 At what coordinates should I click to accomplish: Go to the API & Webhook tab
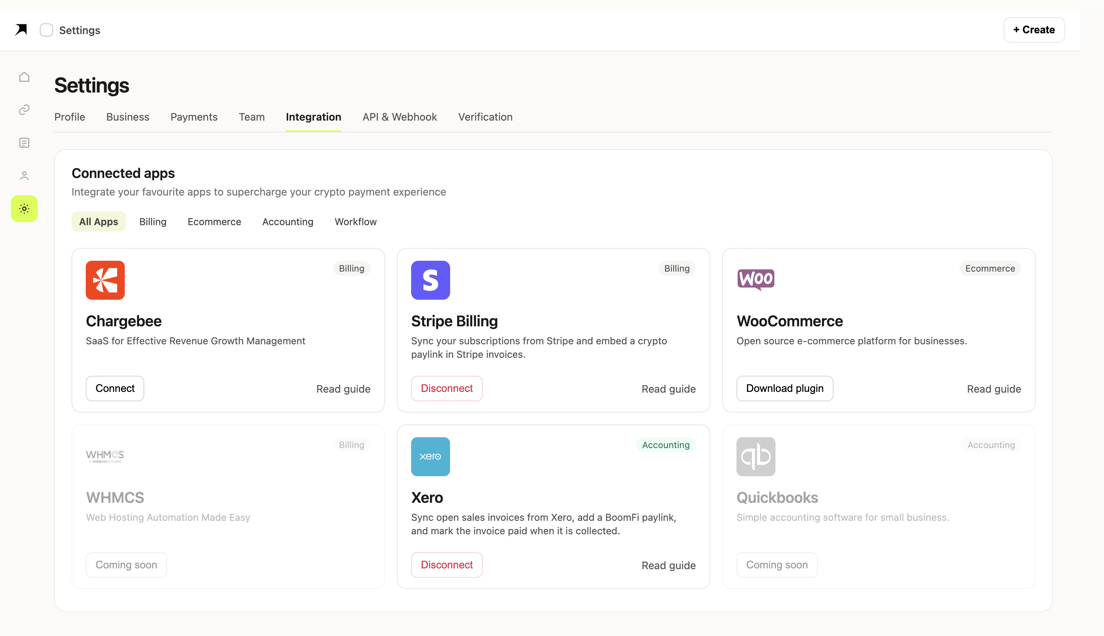point(399,117)
